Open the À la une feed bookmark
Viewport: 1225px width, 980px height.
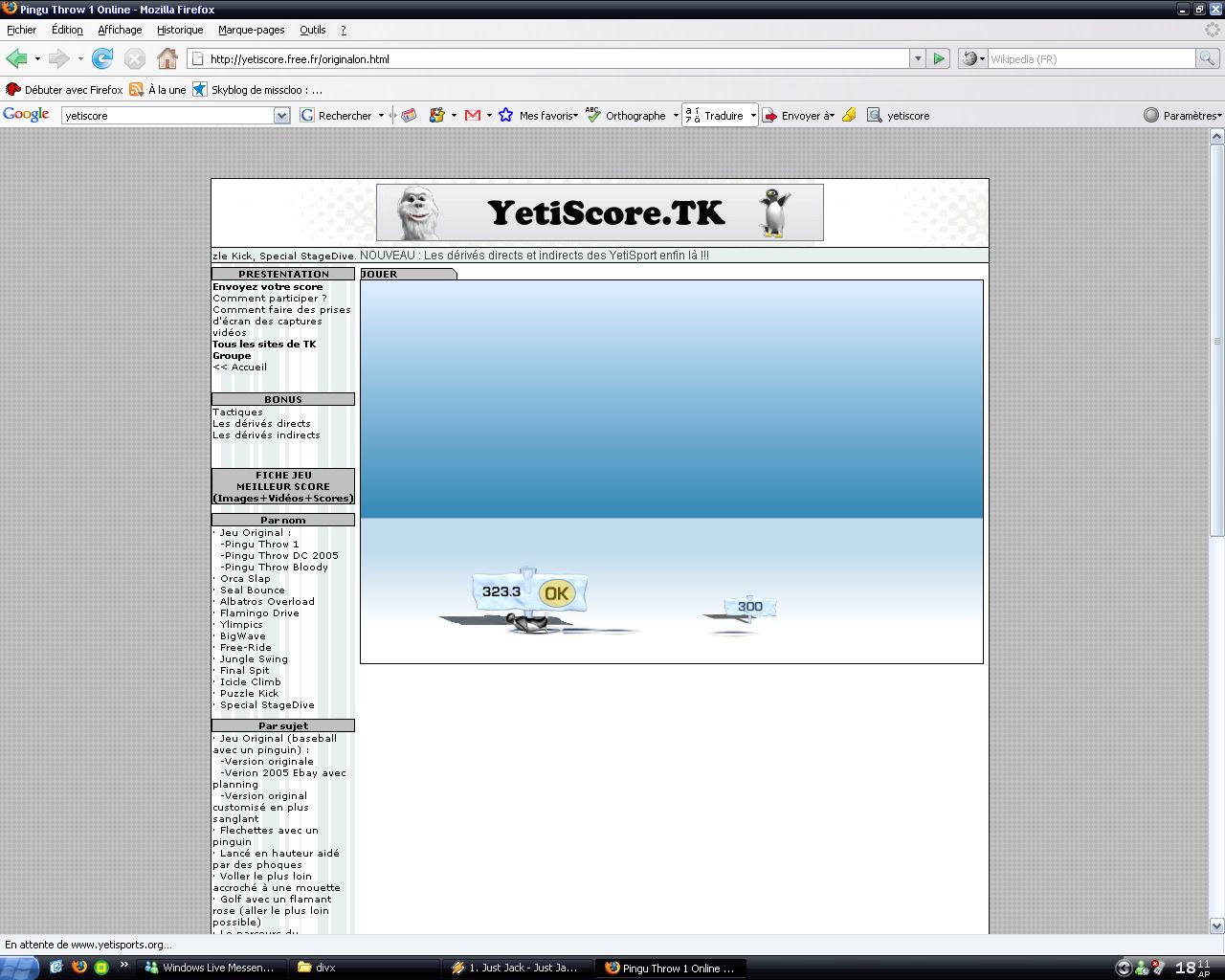click(x=158, y=89)
